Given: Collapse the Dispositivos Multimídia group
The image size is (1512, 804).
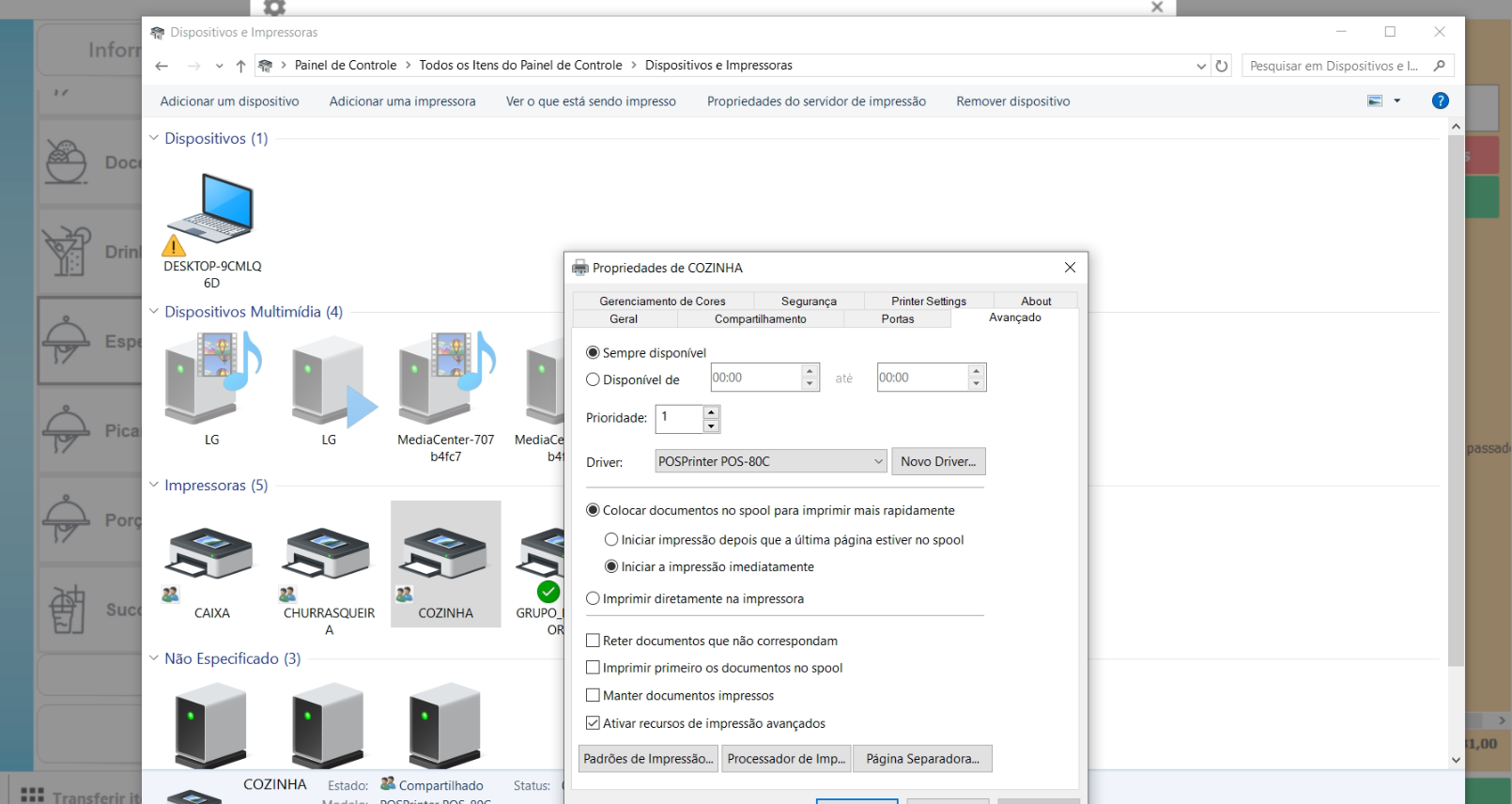Looking at the screenshot, I should [154, 312].
